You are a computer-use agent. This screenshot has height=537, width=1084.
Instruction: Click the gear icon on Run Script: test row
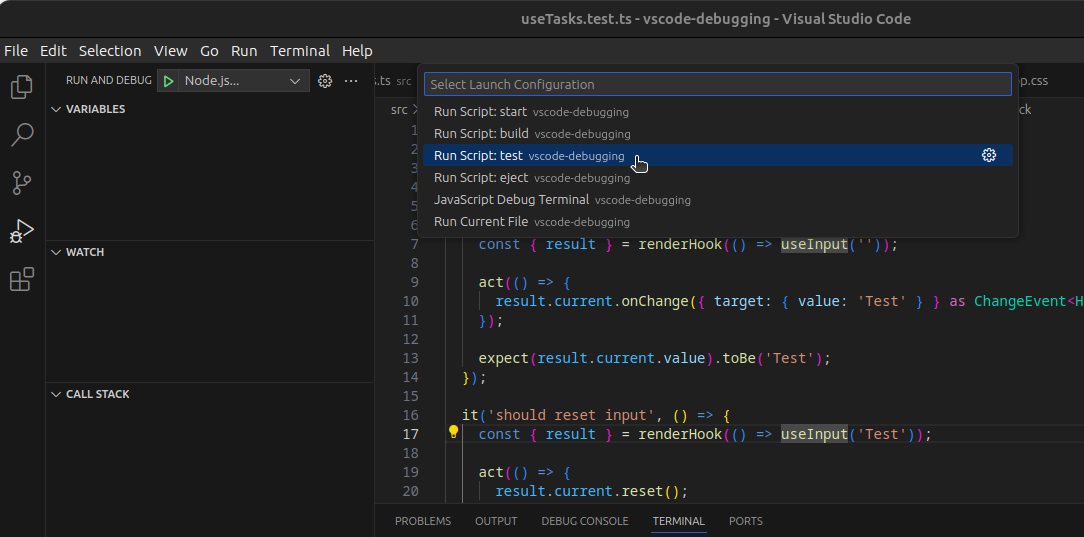click(989, 155)
